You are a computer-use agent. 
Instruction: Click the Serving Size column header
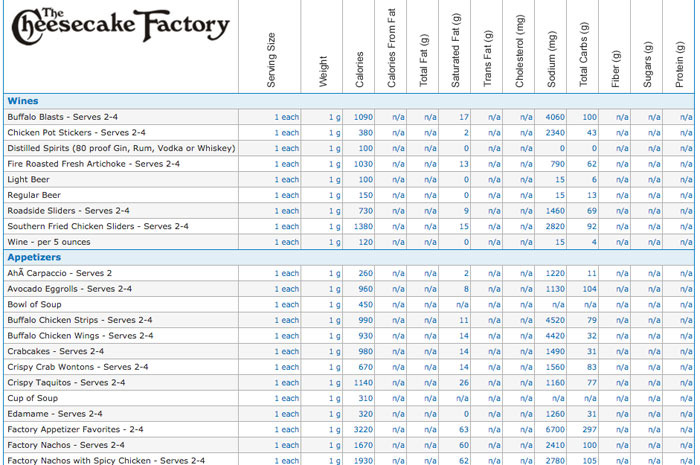[271, 60]
